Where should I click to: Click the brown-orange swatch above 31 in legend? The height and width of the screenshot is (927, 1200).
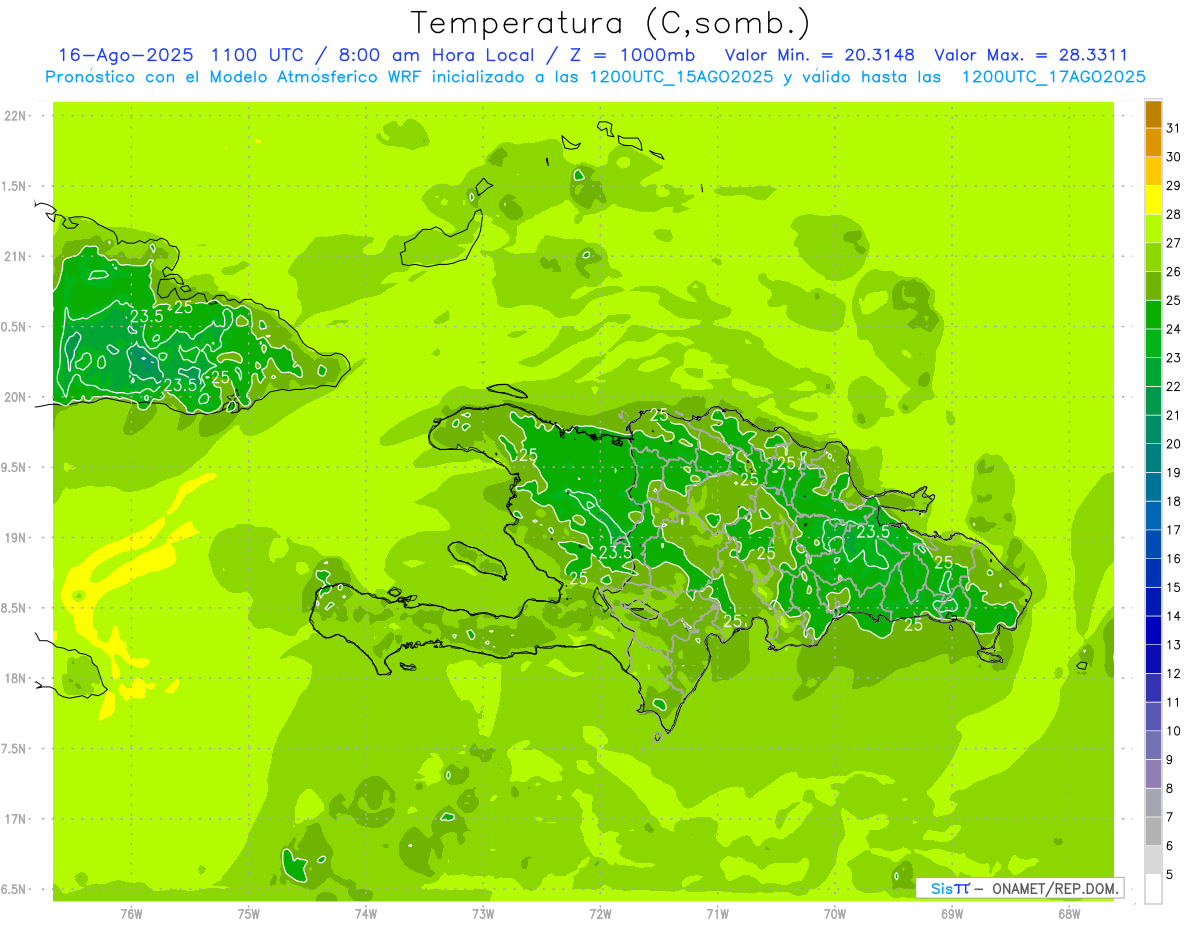(x=1153, y=115)
